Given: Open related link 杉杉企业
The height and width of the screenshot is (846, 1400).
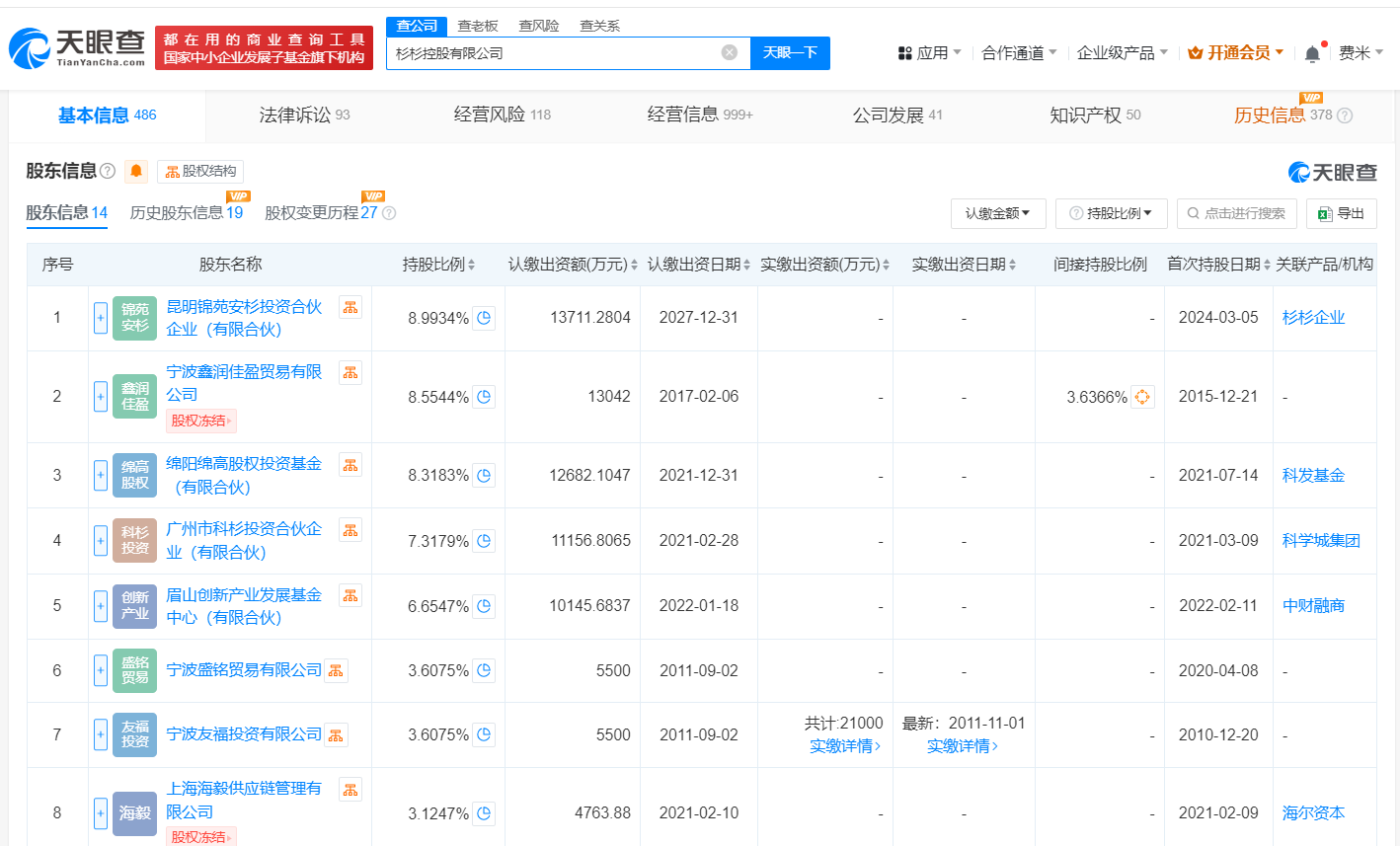Looking at the screenshot, I should pyautogui.click(x=1313, y=318).
